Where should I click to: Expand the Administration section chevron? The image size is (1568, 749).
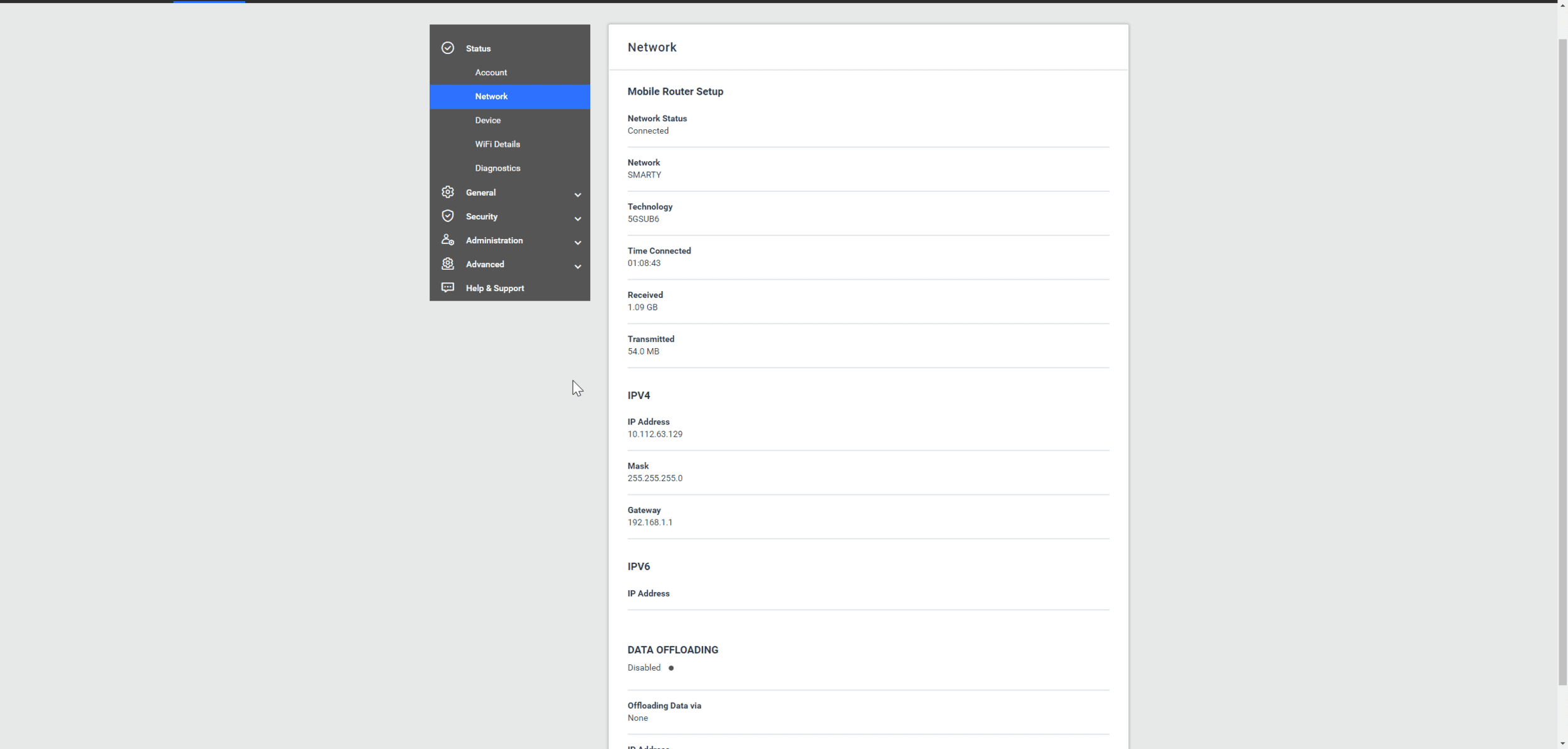[x=577, y=242]
